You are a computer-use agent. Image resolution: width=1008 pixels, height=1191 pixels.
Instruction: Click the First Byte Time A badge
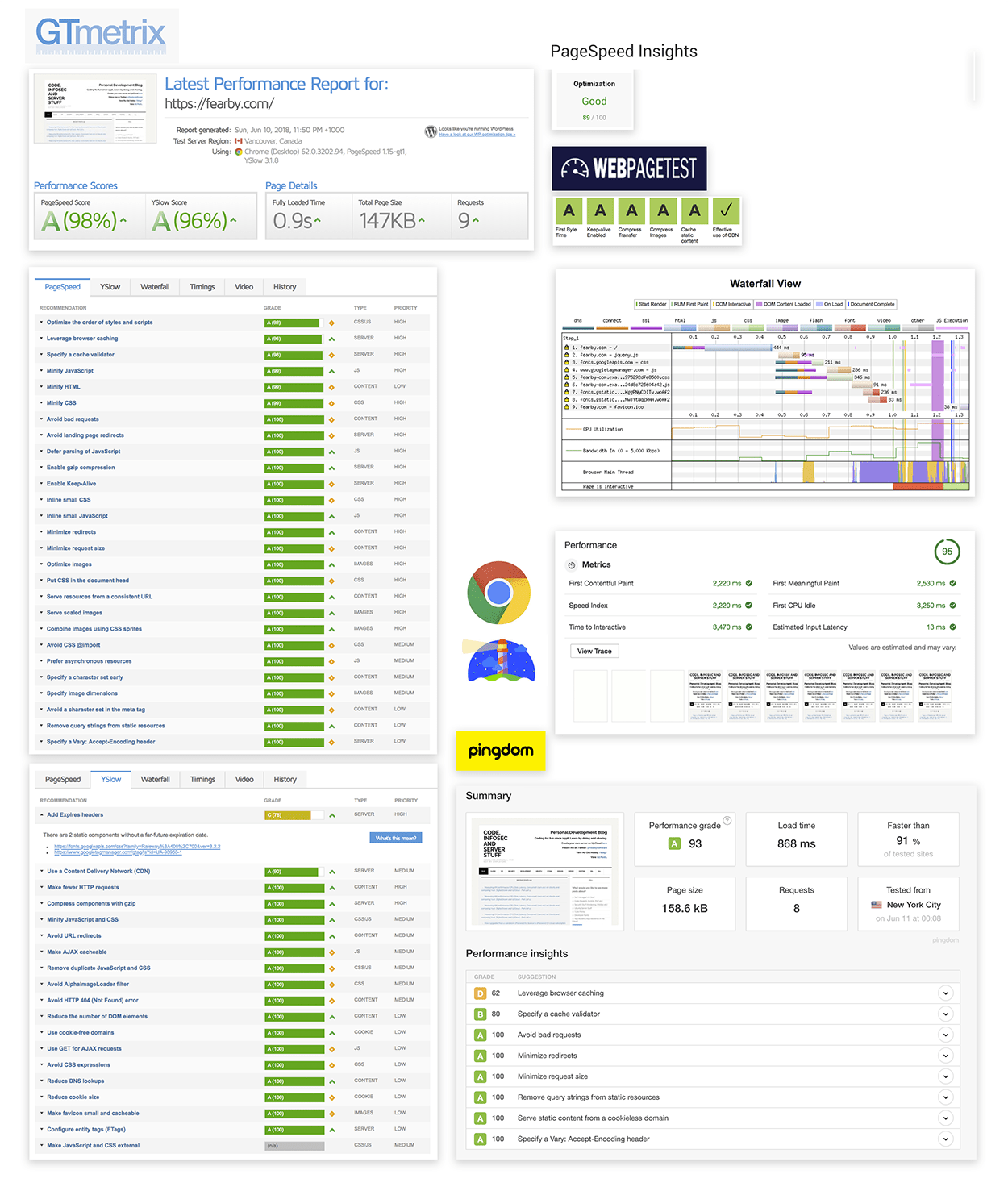coord(569,210)
